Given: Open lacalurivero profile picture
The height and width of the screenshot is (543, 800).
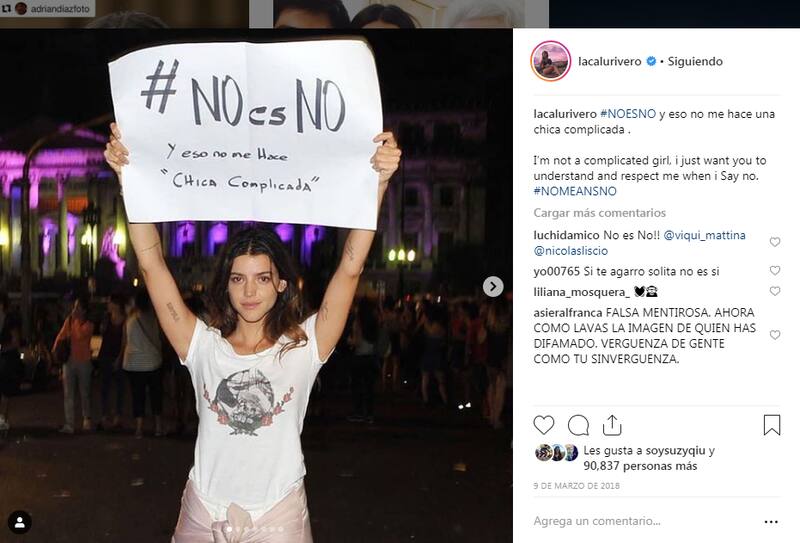Looking at the screenshot, I should pyautogui.click(x=551, y=61).
